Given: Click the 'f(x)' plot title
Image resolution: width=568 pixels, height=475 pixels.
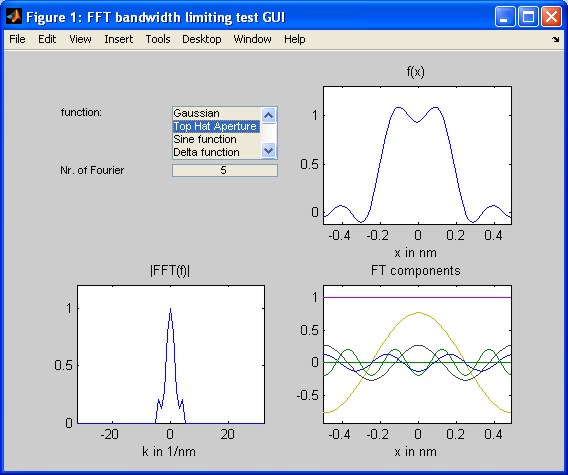Looking at the screenshot, I should tap(415, 72).
